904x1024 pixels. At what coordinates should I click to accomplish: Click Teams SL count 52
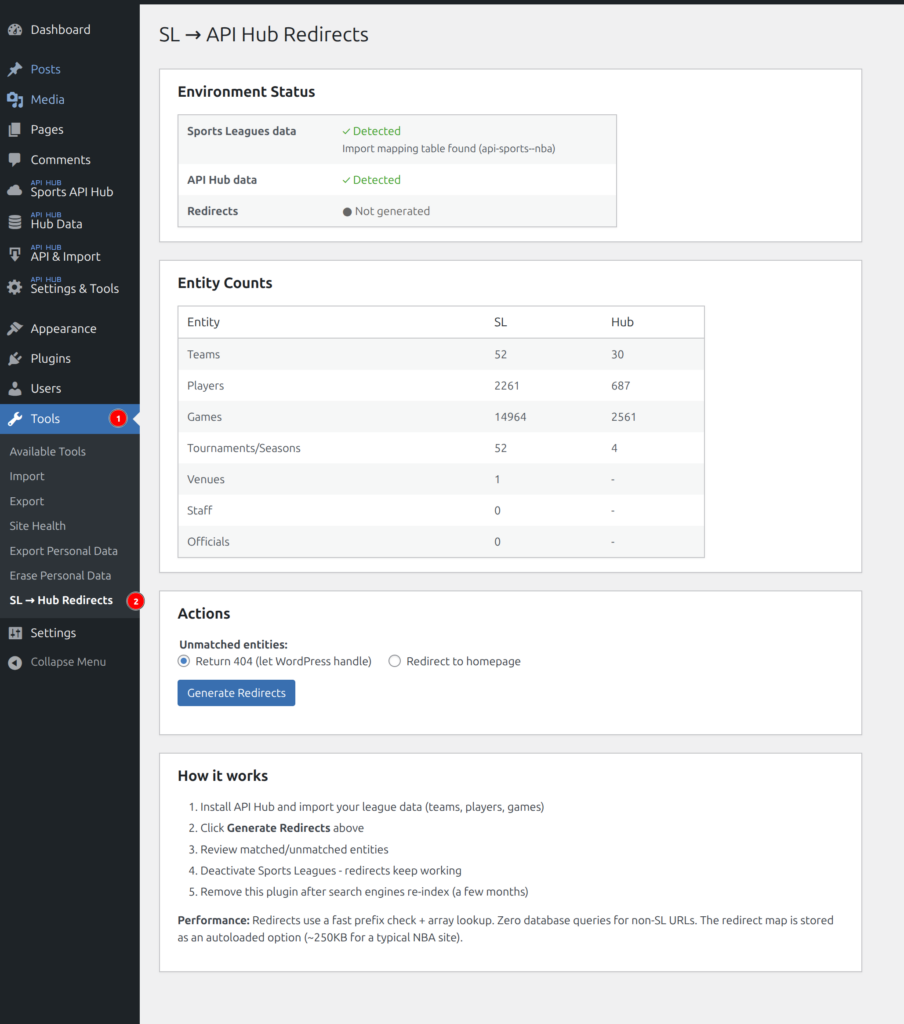[500, 354]
